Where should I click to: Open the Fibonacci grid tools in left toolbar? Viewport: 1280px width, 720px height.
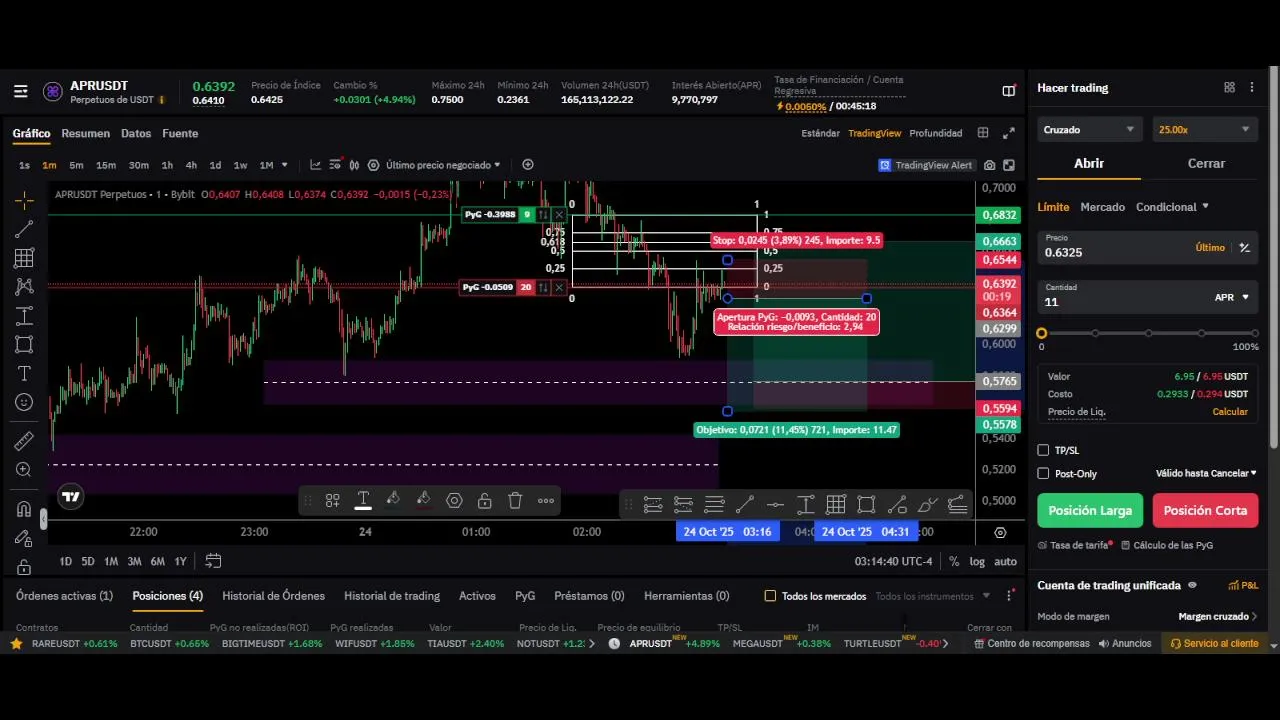pyautogui.click(x=24, y=258)
